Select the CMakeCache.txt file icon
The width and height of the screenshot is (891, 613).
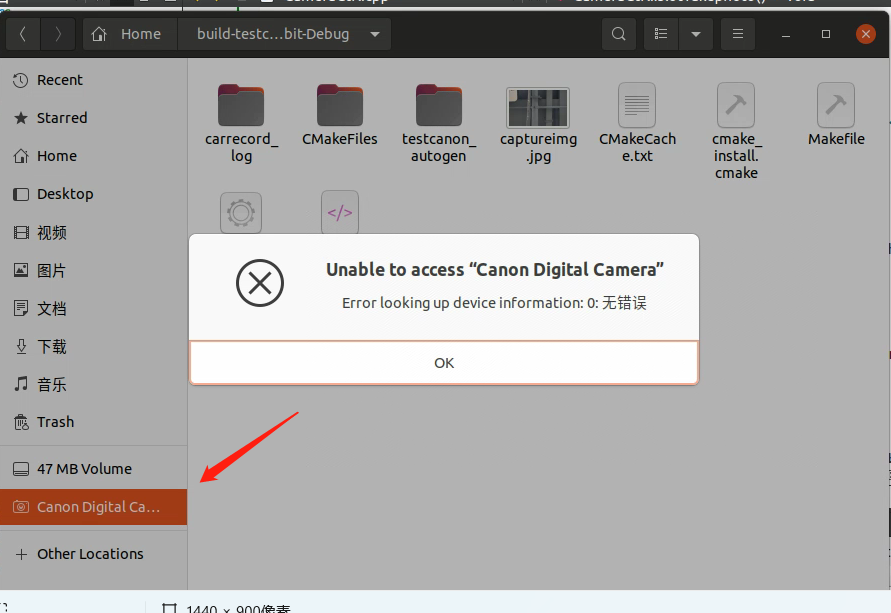(x=637, y=105)
